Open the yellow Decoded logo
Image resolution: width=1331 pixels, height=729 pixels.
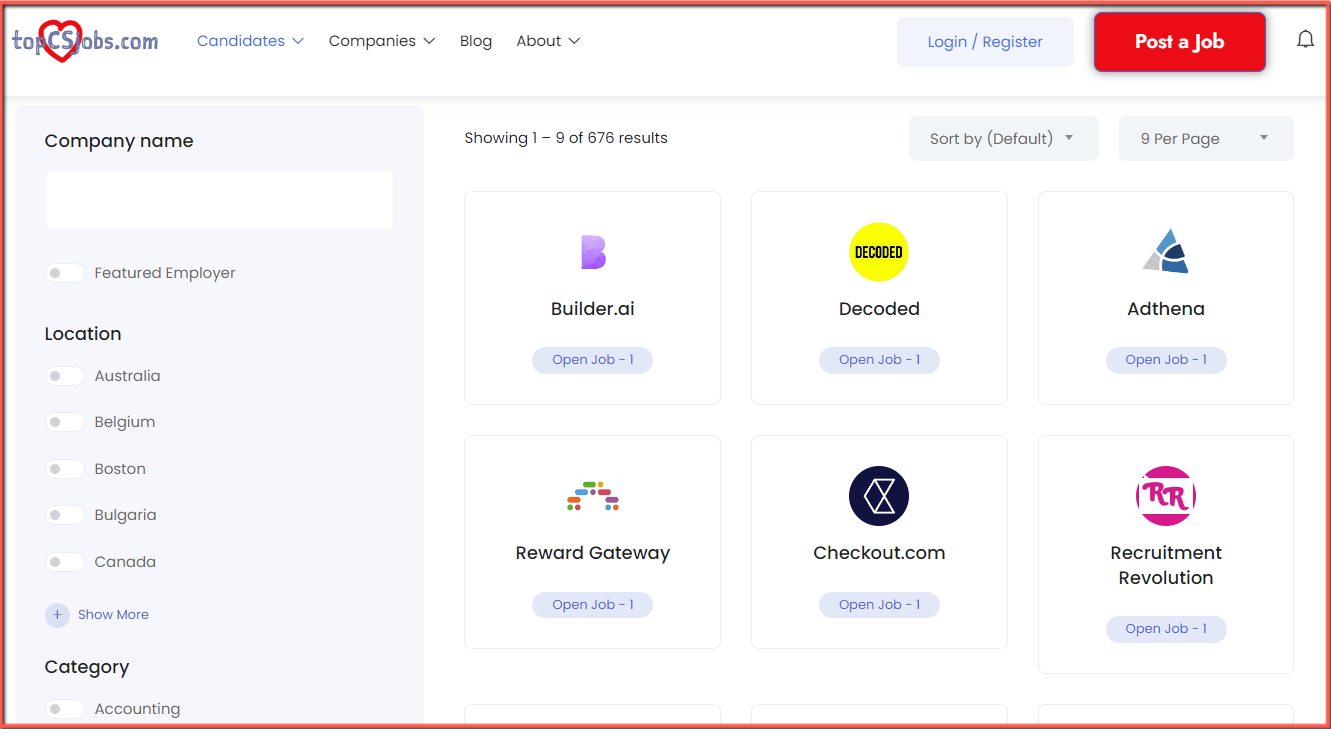[x=879, y=252]
